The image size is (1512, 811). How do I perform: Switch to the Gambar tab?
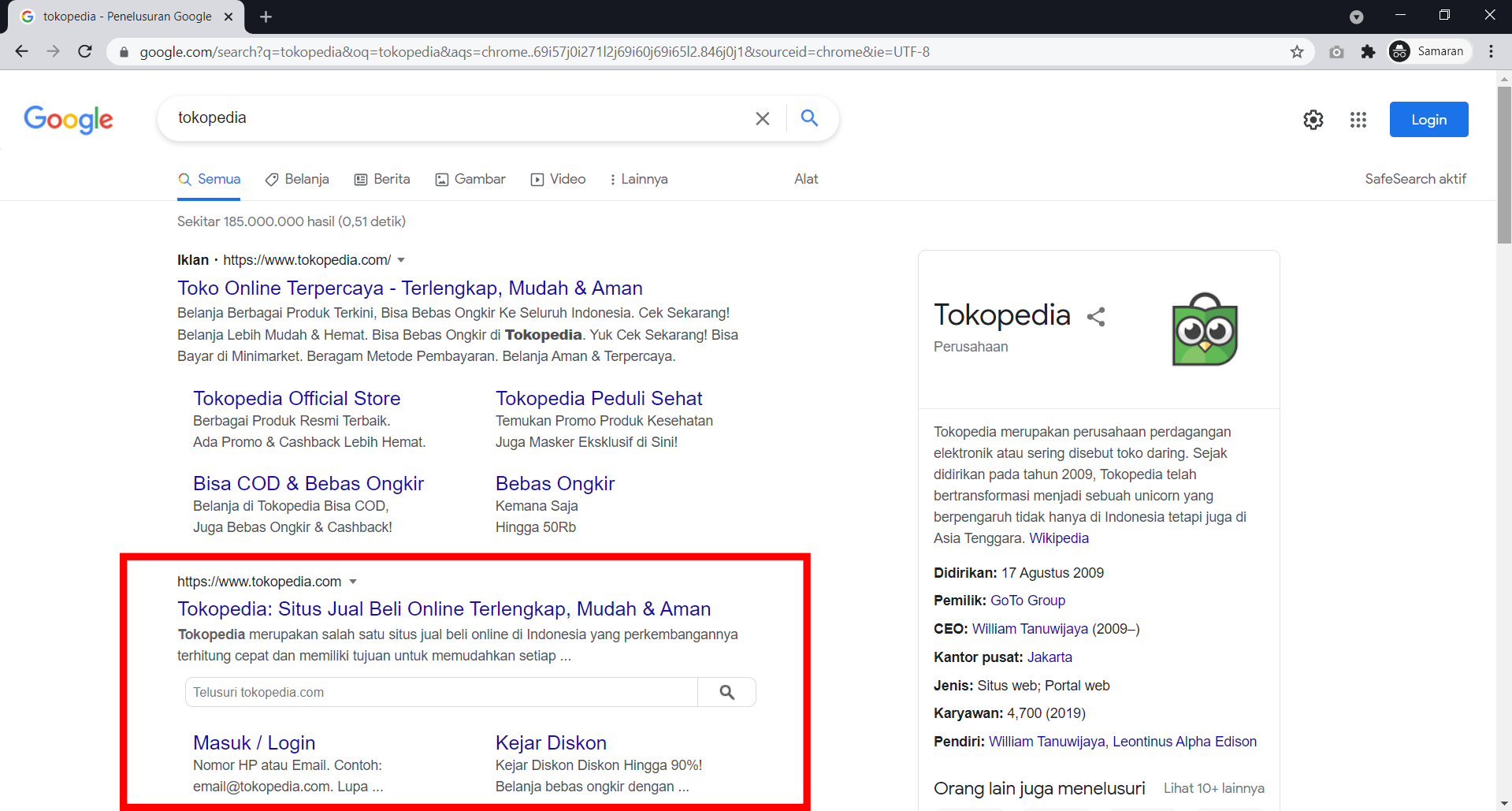coord(470,179)
